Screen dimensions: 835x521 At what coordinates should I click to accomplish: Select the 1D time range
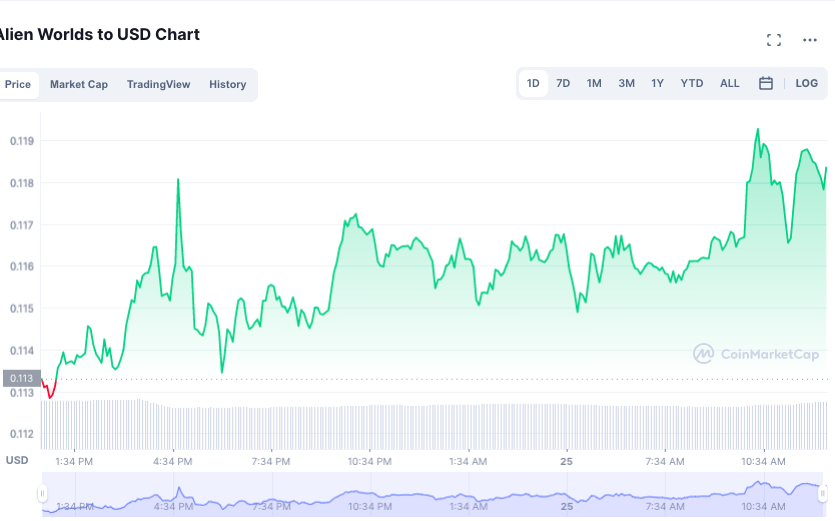click(x=533, y=83)
